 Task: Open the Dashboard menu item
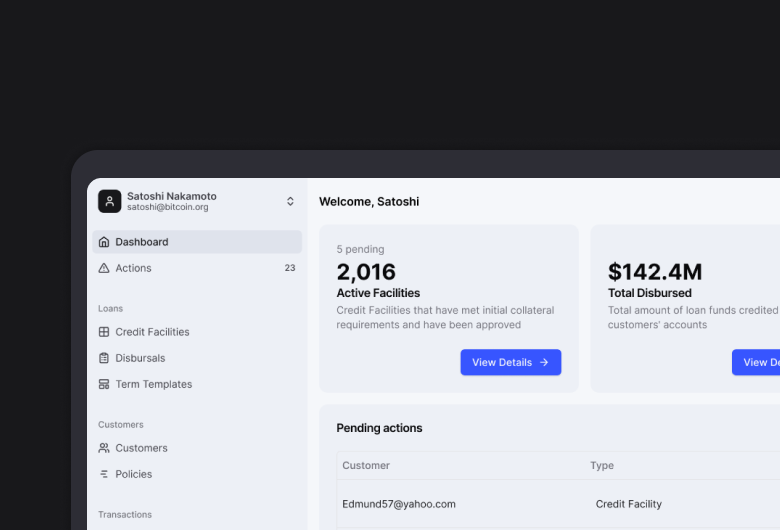(142, 242)
